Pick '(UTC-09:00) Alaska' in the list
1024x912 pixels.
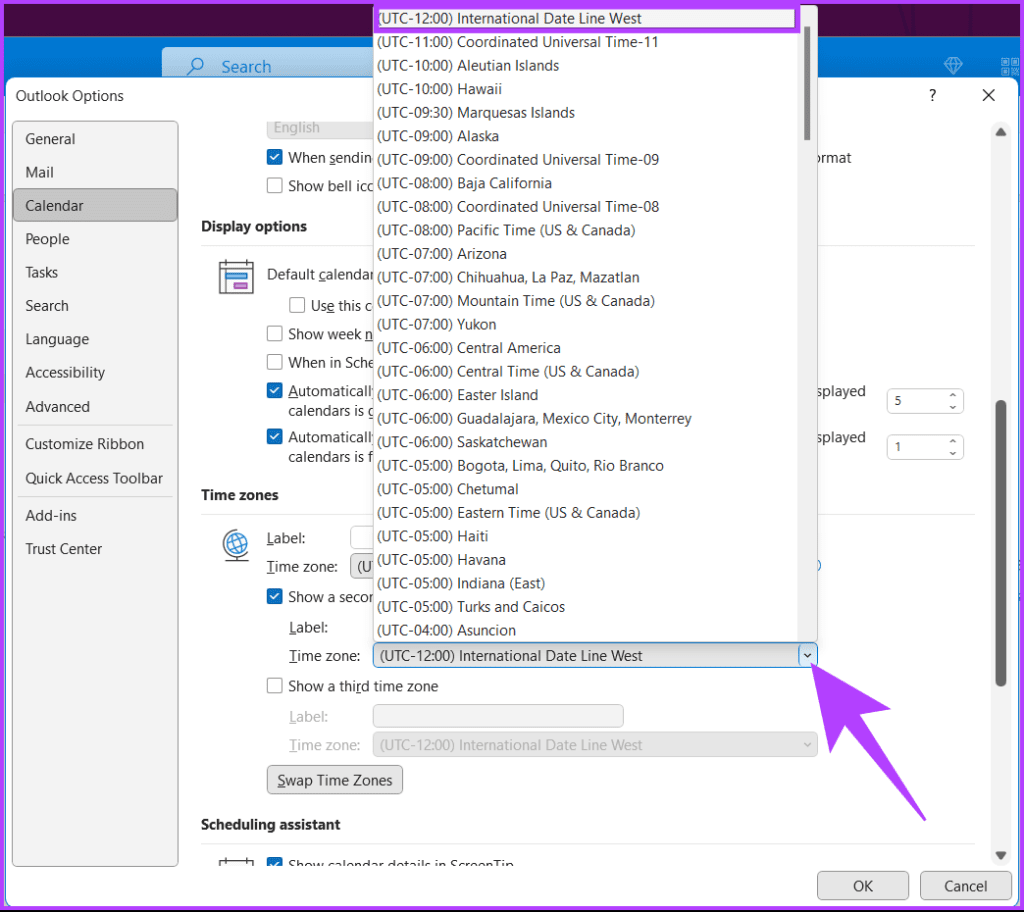[586, 136]
